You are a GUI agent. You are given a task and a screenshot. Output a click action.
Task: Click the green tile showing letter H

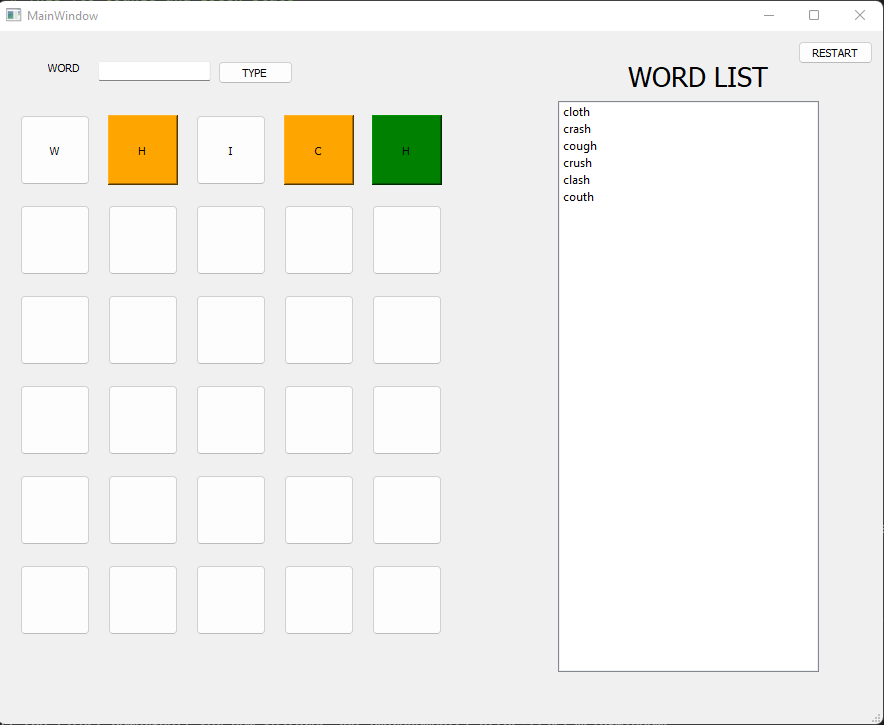point(406,150)
